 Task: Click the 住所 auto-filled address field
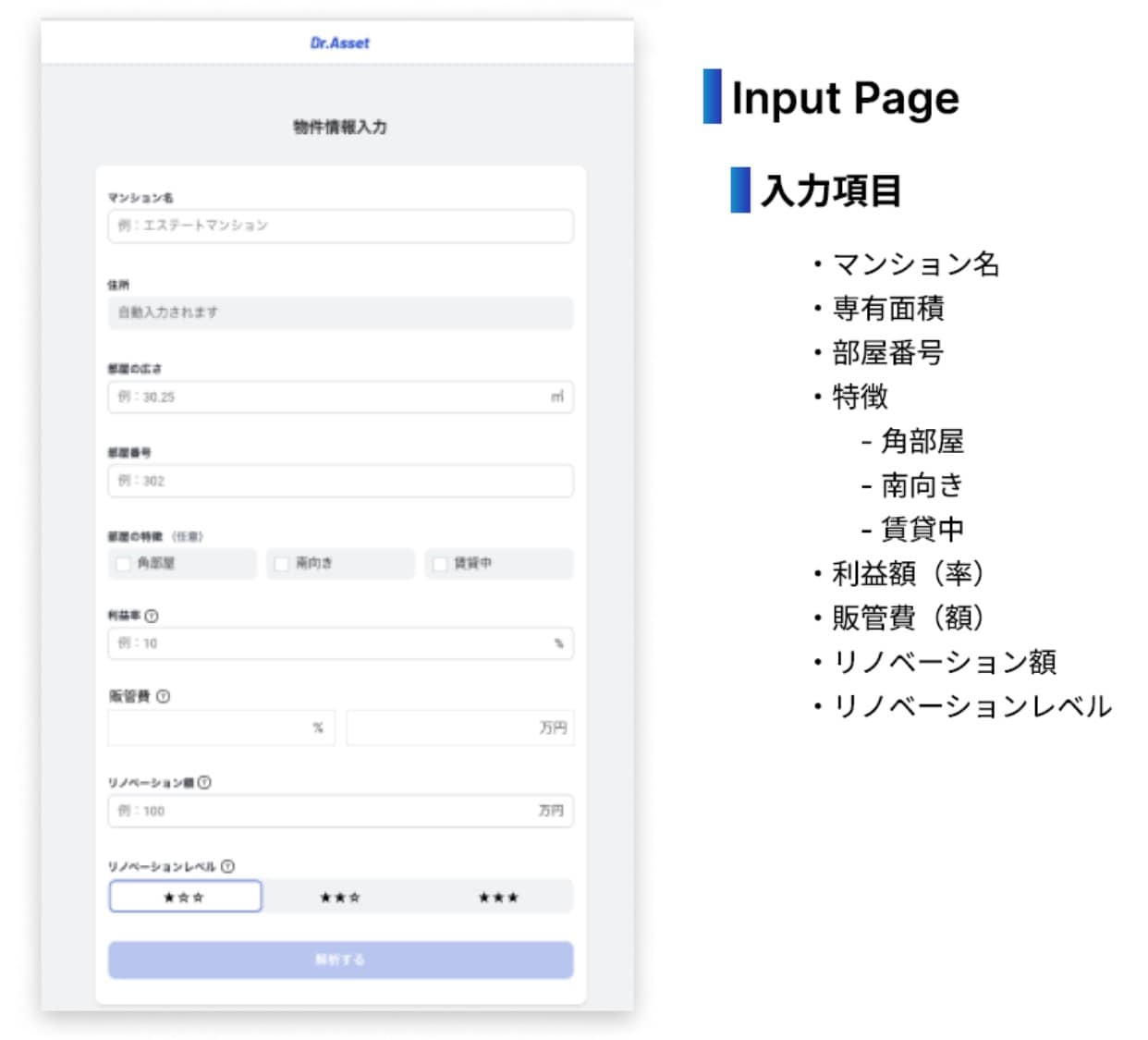(x=340, y=312)
